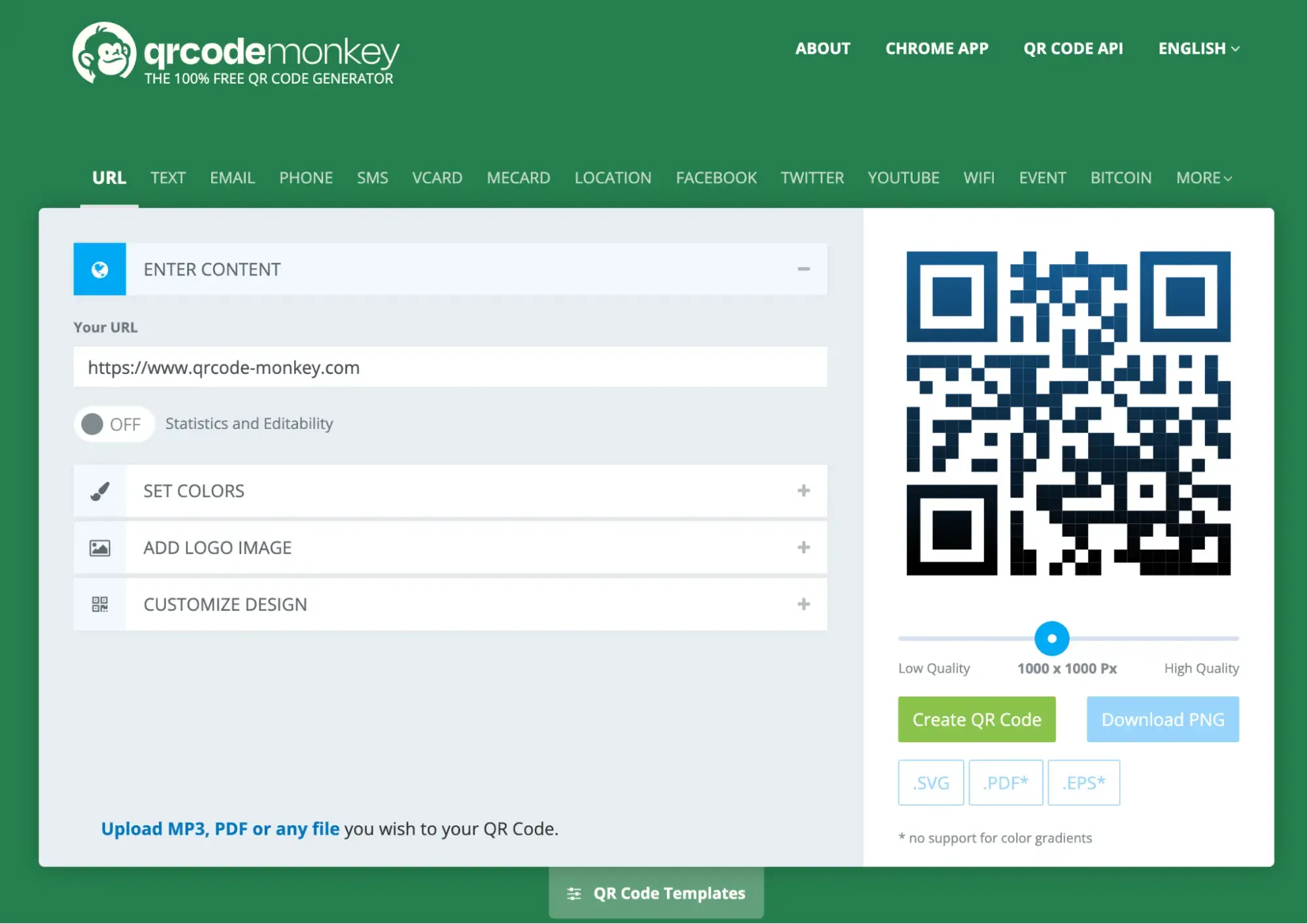
Task: Click the Customize Design QR icon
Action: pos(99,604)
